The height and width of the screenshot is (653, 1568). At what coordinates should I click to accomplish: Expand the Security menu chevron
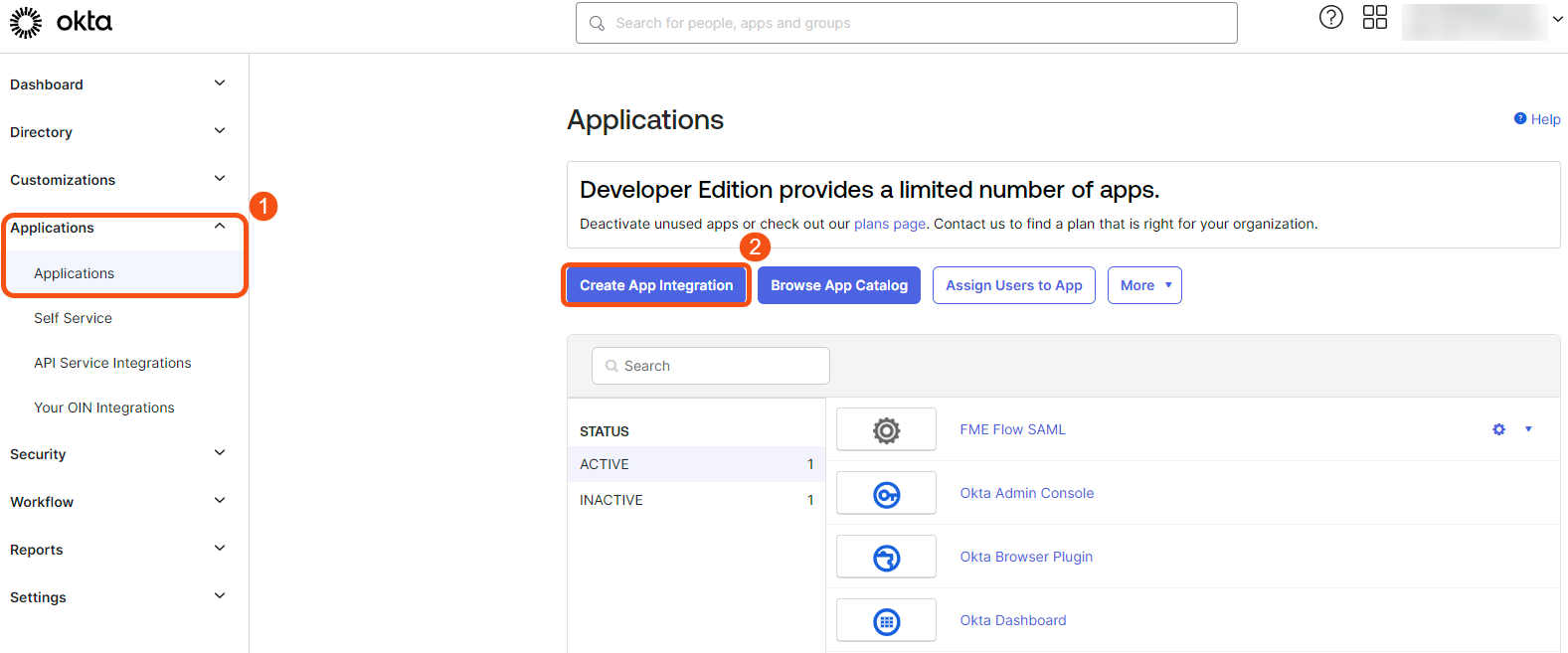coord(220,453)
